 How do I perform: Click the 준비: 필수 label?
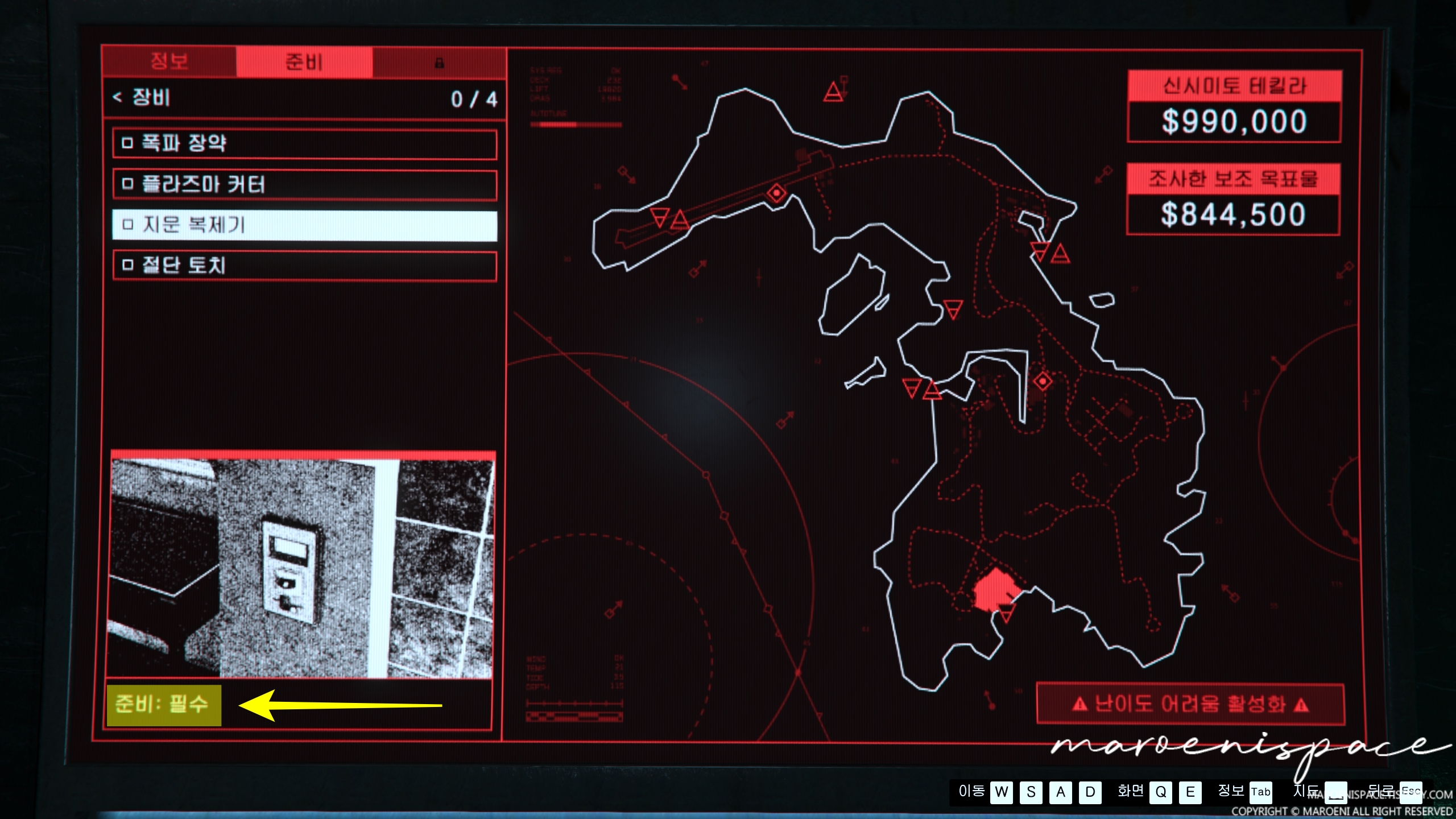pos(163,705)
